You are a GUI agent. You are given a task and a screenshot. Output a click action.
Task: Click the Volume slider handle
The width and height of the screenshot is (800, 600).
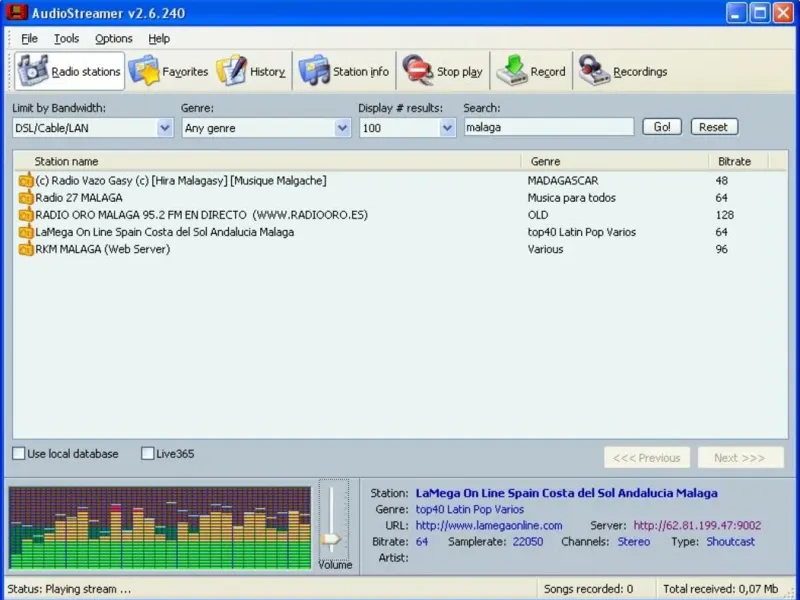(332, 539)
